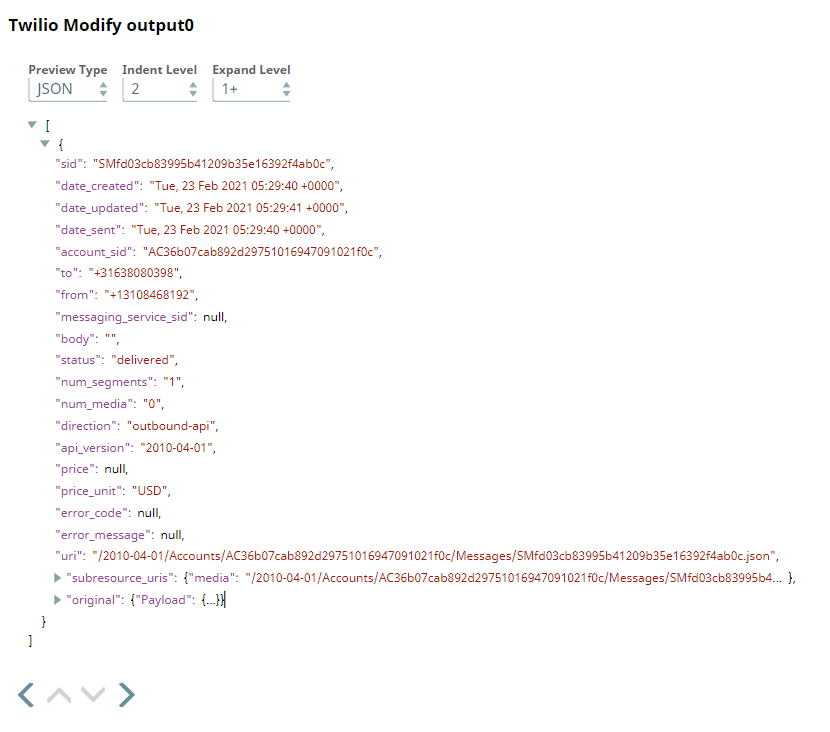
Task: Click the price key
Action: [76, 469]
